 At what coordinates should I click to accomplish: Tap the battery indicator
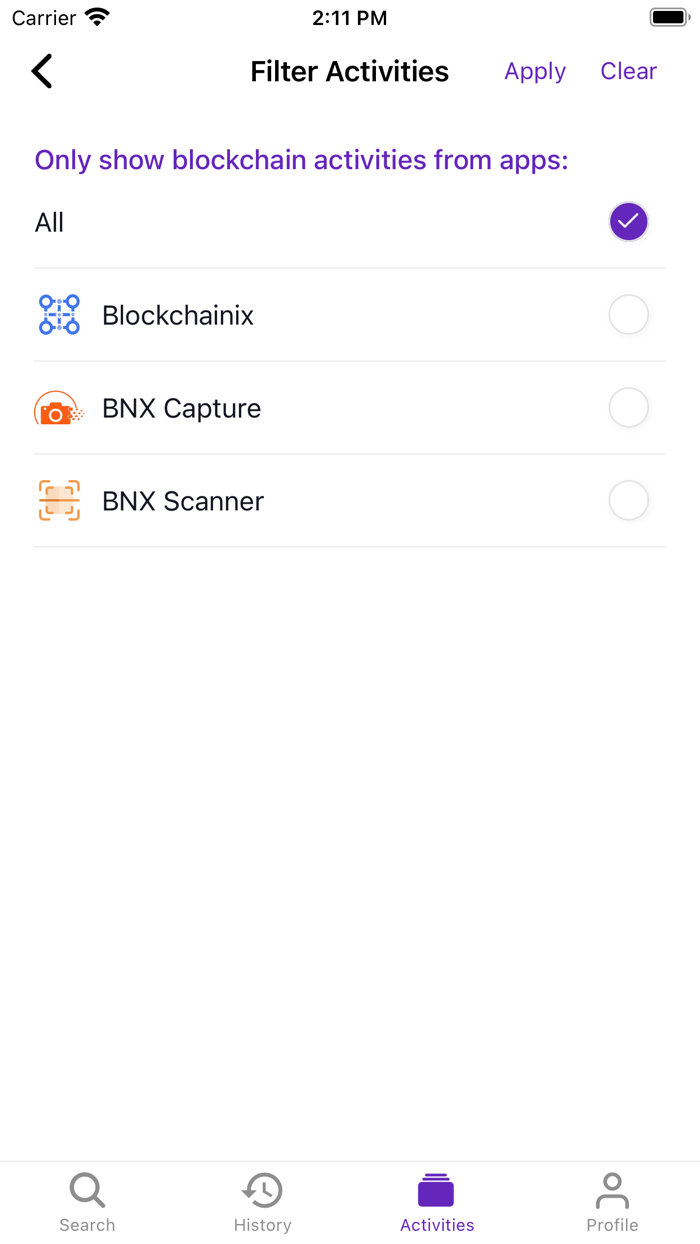point(668,15)
